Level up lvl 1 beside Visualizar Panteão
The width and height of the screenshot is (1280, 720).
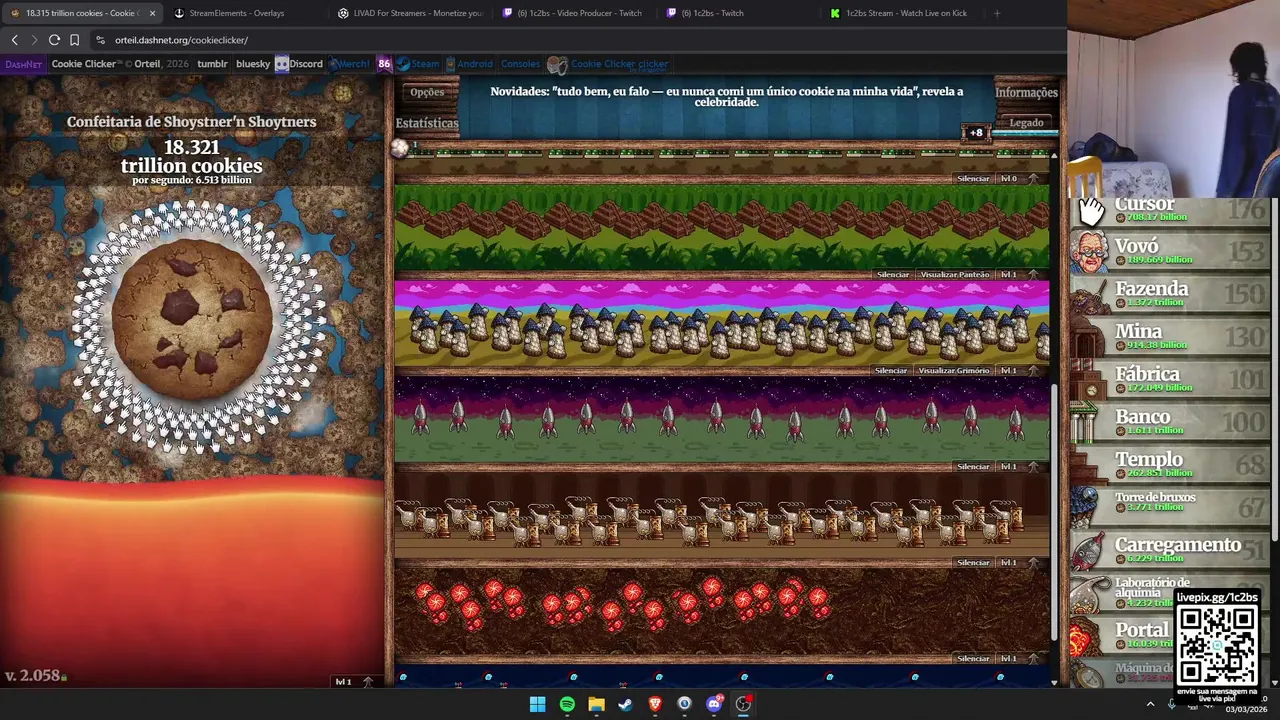[x=1020, y=275]
